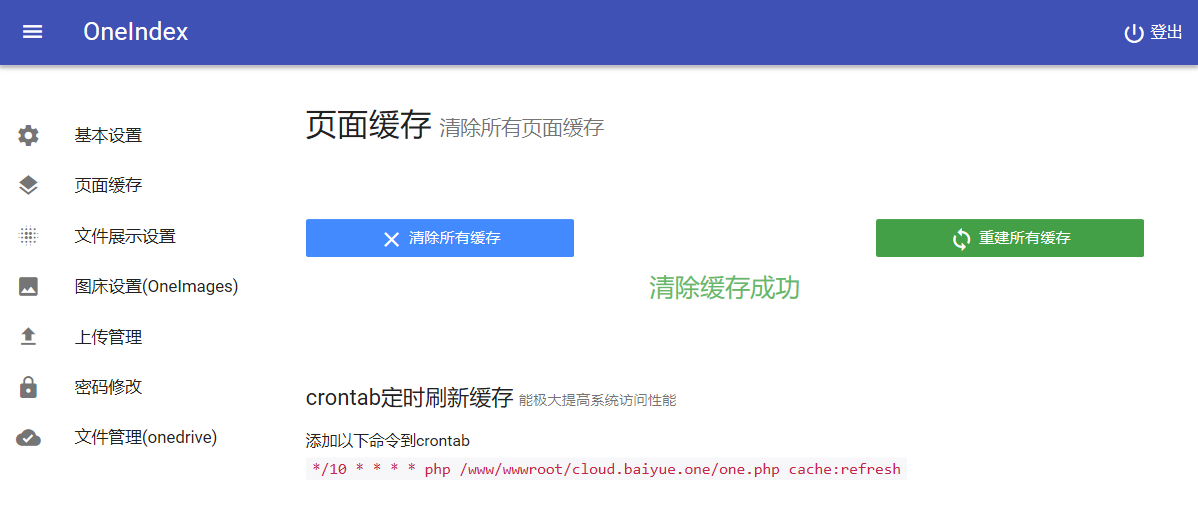Click the blue 清除所有缓存 button
The height and width of the screenshot is (516, 1198).
click(439, 238)
